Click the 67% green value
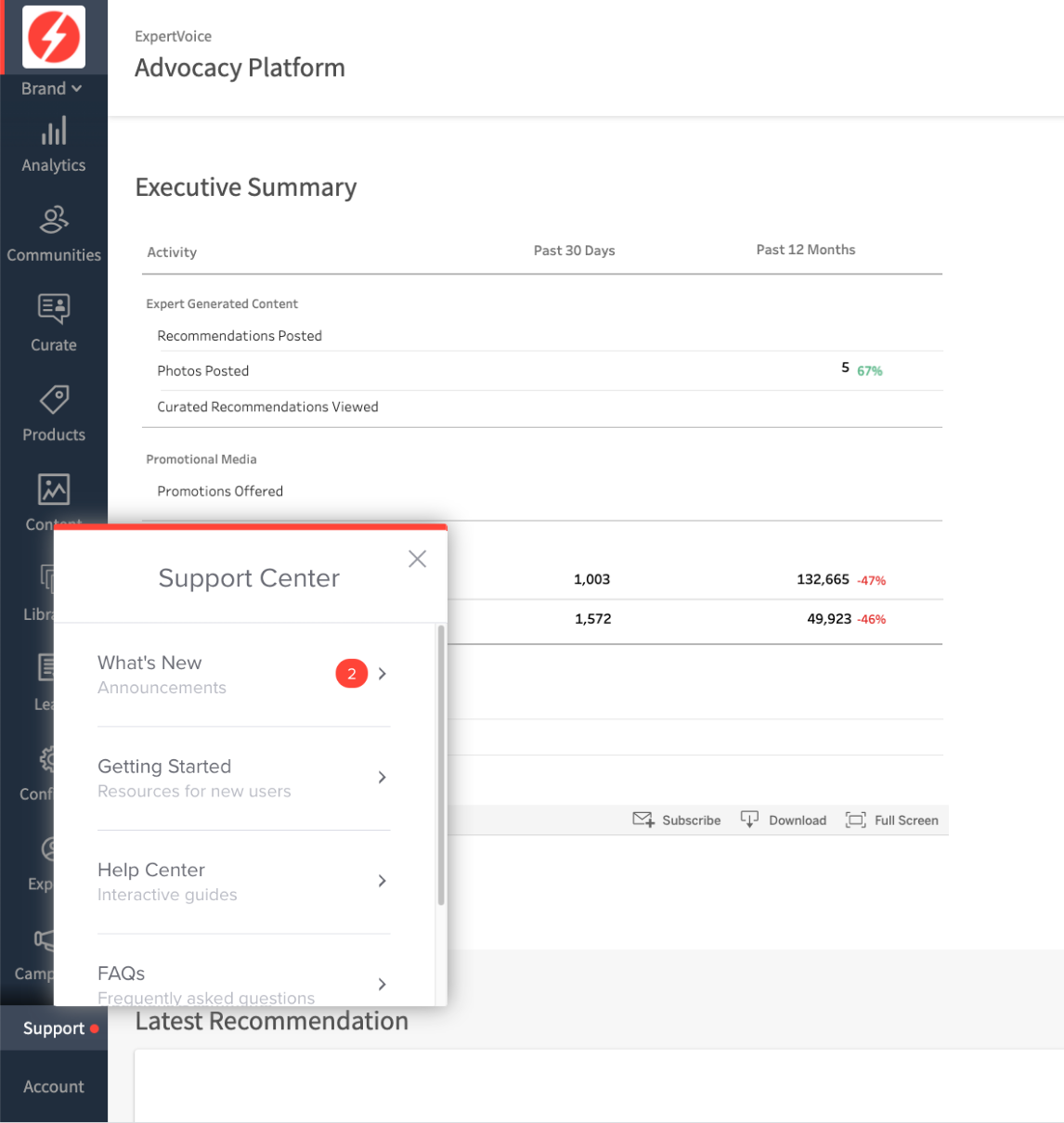1064x1123 pixels. 870,371
